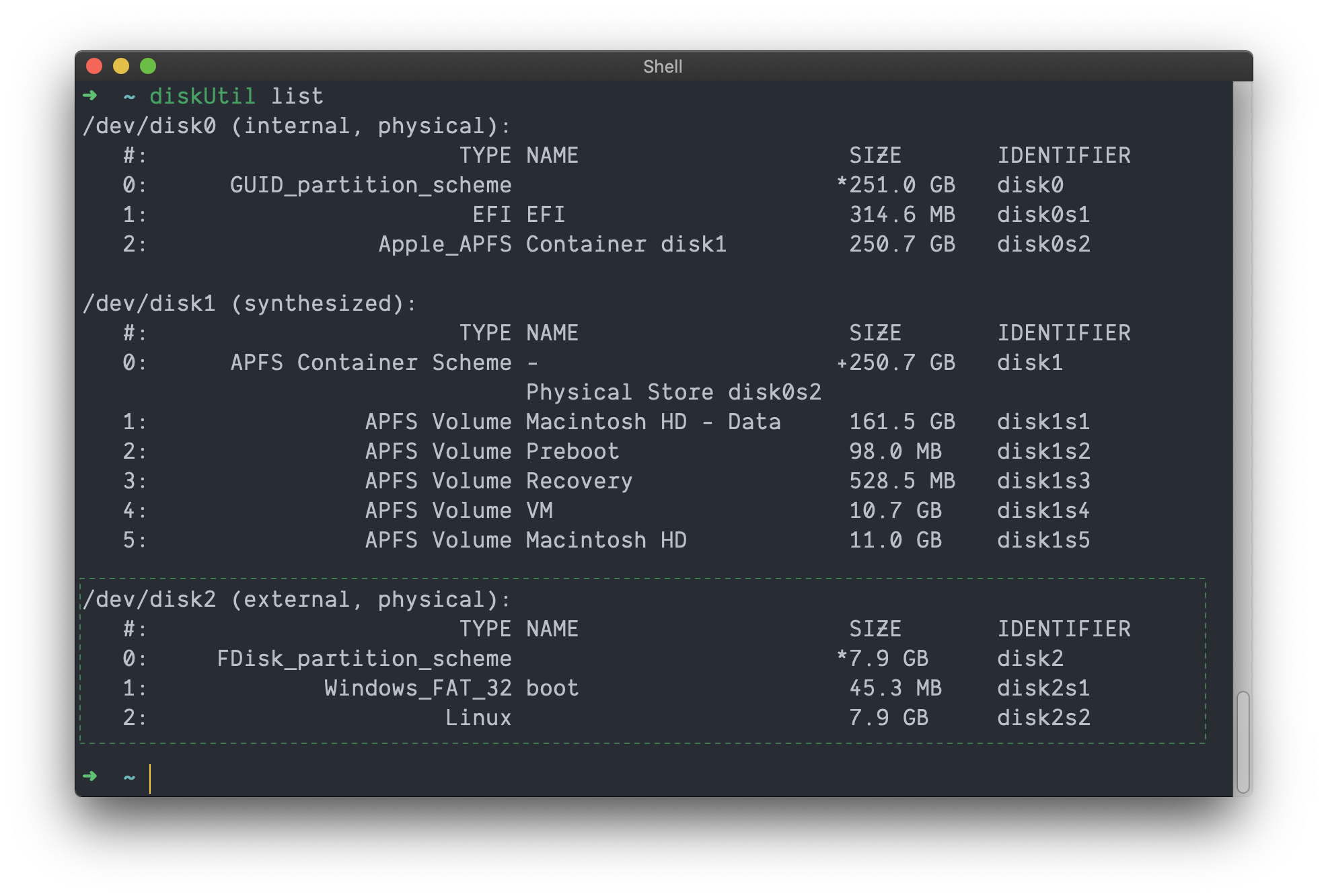Click the Windows_FAT_32 partition type
The height and width of the screenshot is (896, 1328).
point(417,688)
